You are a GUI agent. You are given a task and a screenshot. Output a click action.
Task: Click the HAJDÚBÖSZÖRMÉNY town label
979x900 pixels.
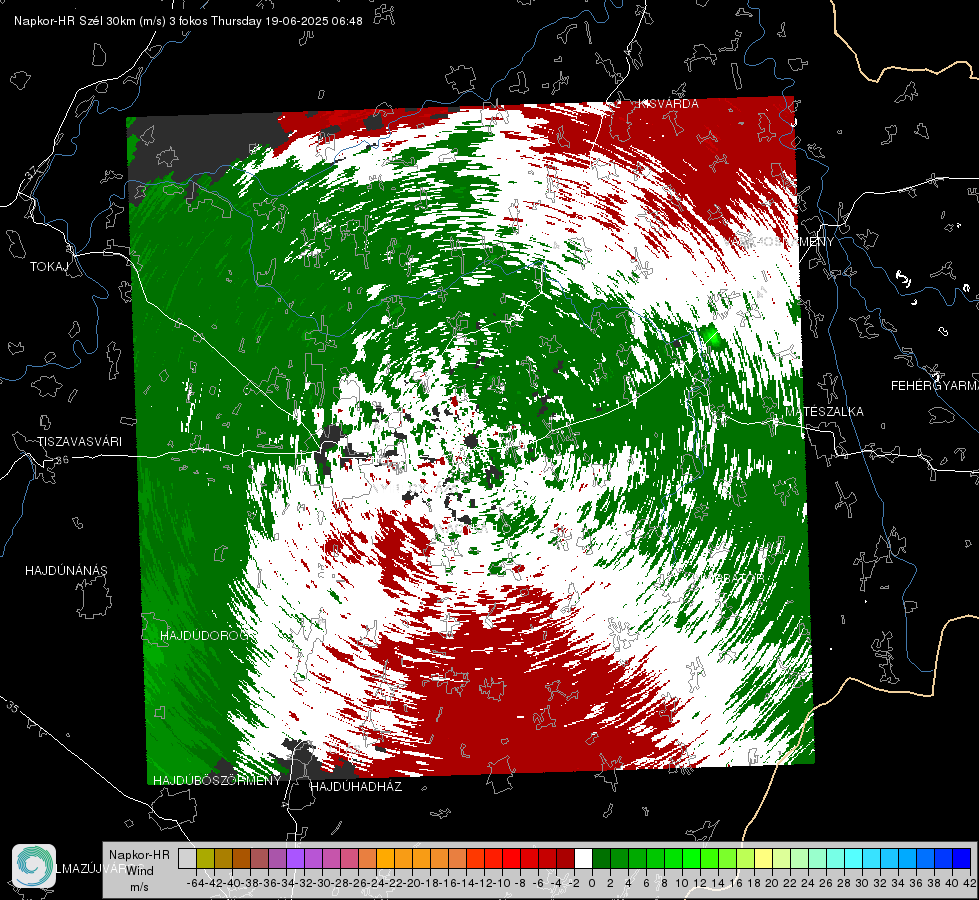coord(217,781)
